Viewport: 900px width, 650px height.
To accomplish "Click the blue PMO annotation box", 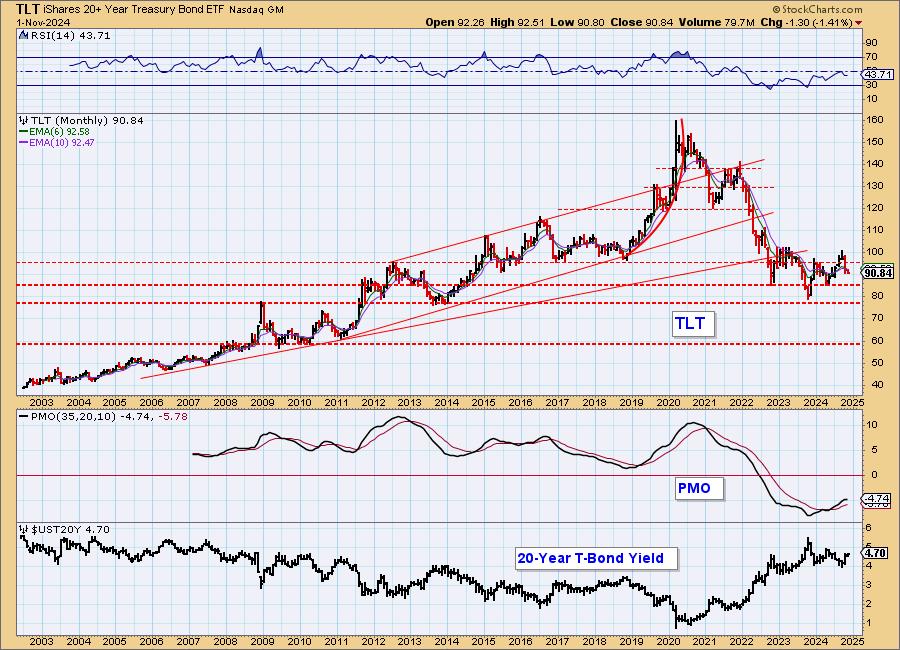I will pos(699,488).
